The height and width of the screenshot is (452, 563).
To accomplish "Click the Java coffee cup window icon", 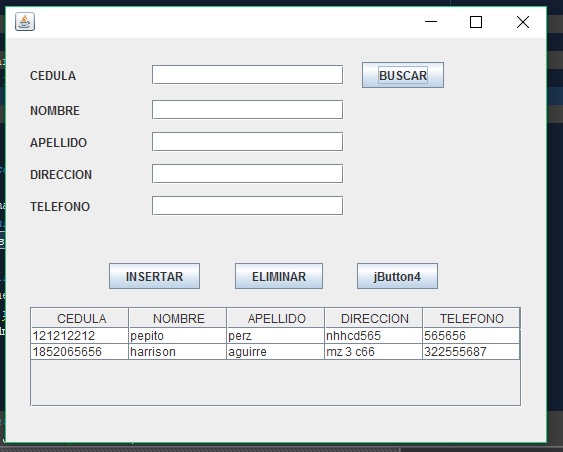I will coord(25,22).
